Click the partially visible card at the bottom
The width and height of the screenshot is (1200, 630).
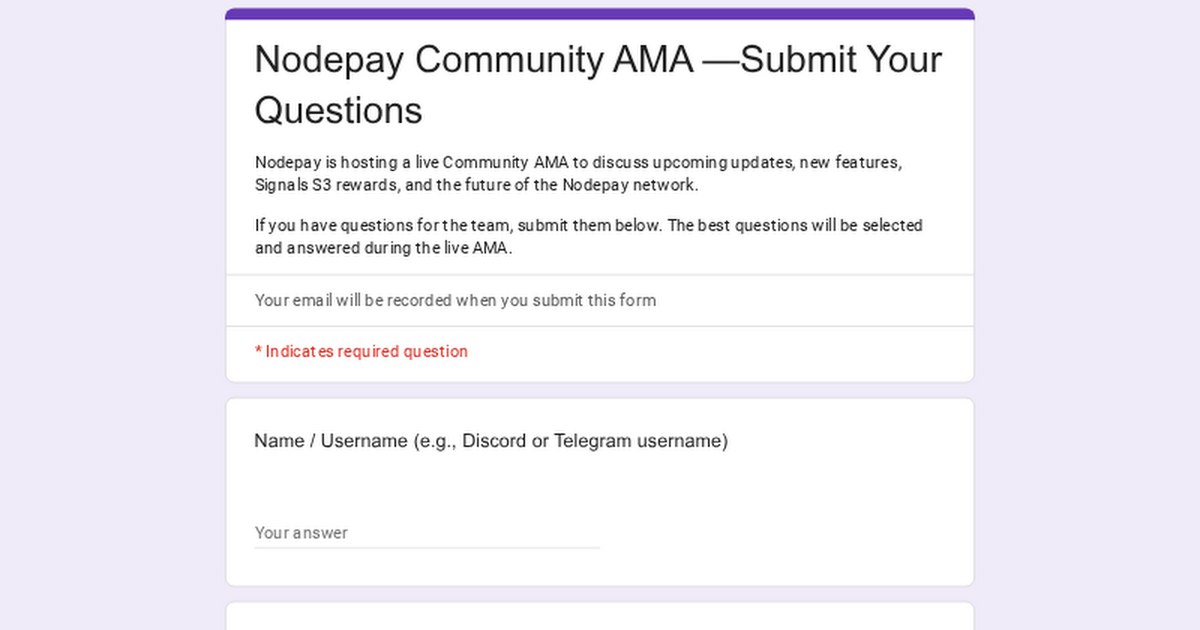click(x=600, y=617)
